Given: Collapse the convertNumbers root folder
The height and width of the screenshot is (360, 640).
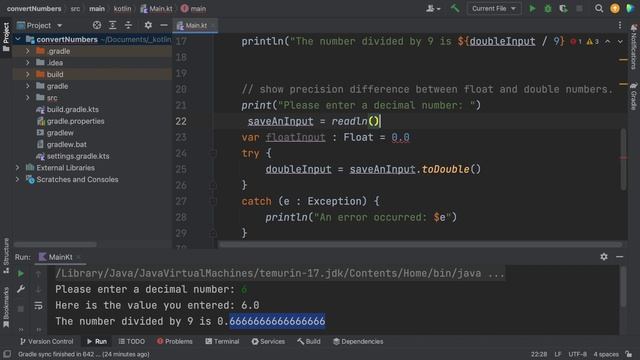Looking at the screenshot, I should coord(18,39).
